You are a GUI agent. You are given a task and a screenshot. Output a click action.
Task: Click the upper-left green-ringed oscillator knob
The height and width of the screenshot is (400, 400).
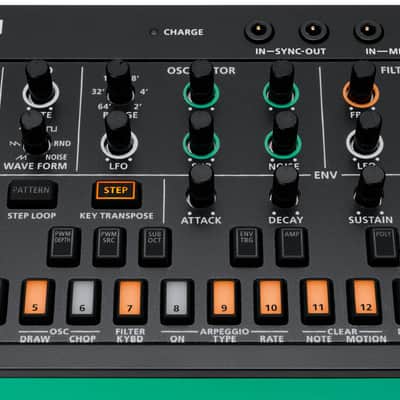[201, 84]
